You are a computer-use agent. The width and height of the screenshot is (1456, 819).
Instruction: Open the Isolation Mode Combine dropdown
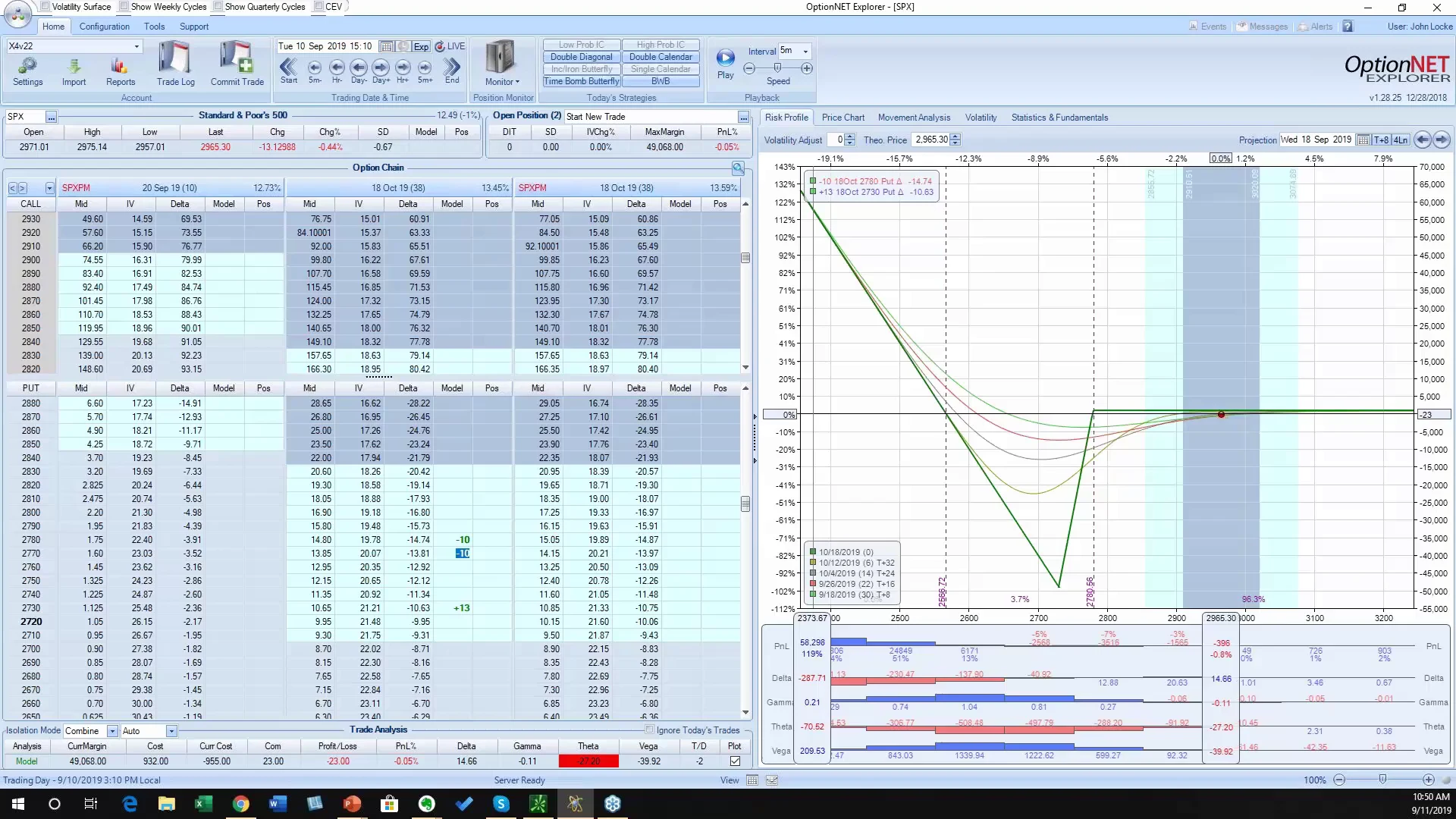click(x=112, y=731)
